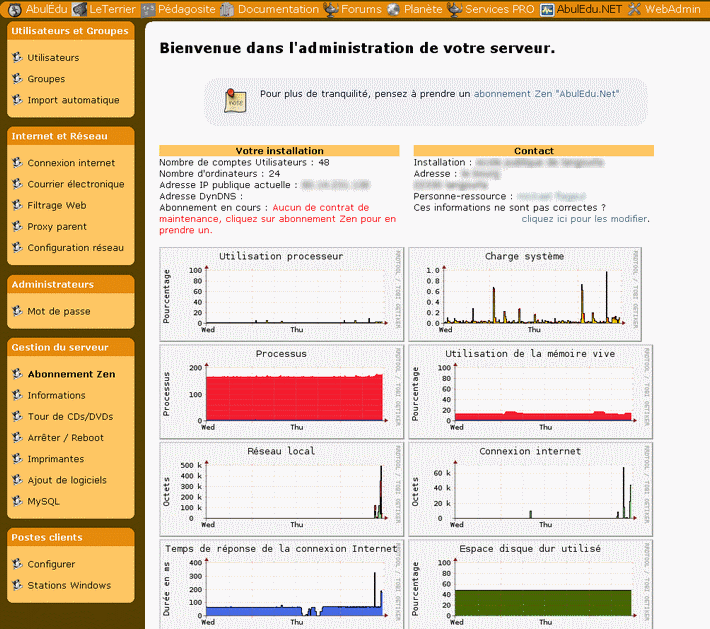Image resolution: width=710 pixels, height=629 pixels.
Task: Open the Forums menu item
Action: tap(361, 9)
